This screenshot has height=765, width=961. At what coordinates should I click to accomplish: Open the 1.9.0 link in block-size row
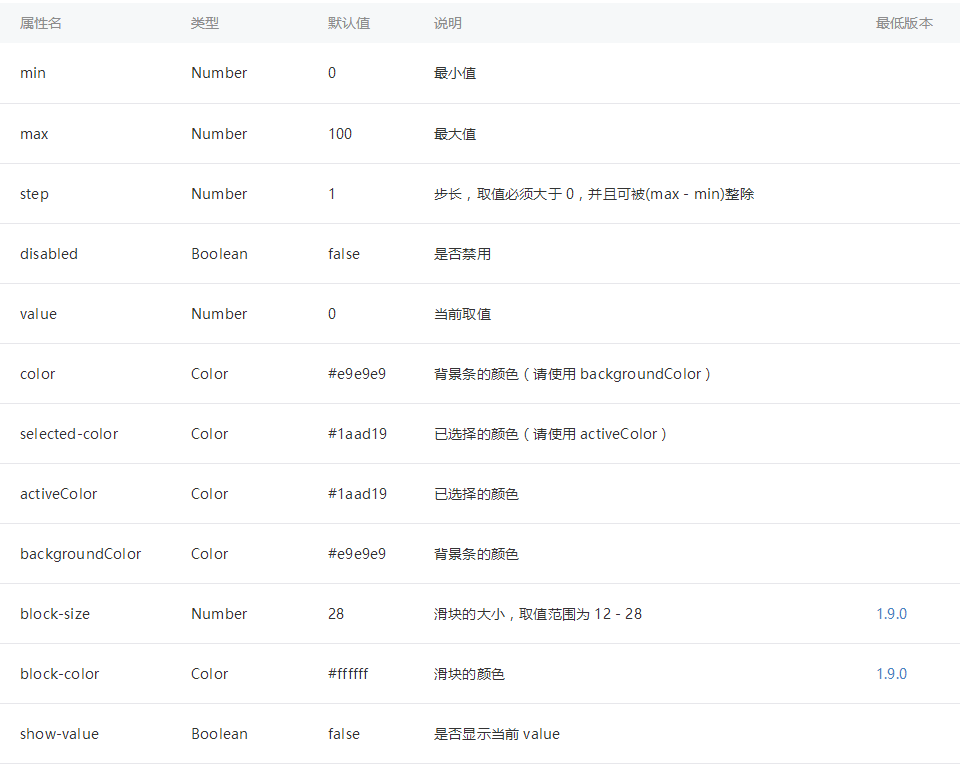coord(891,614)
